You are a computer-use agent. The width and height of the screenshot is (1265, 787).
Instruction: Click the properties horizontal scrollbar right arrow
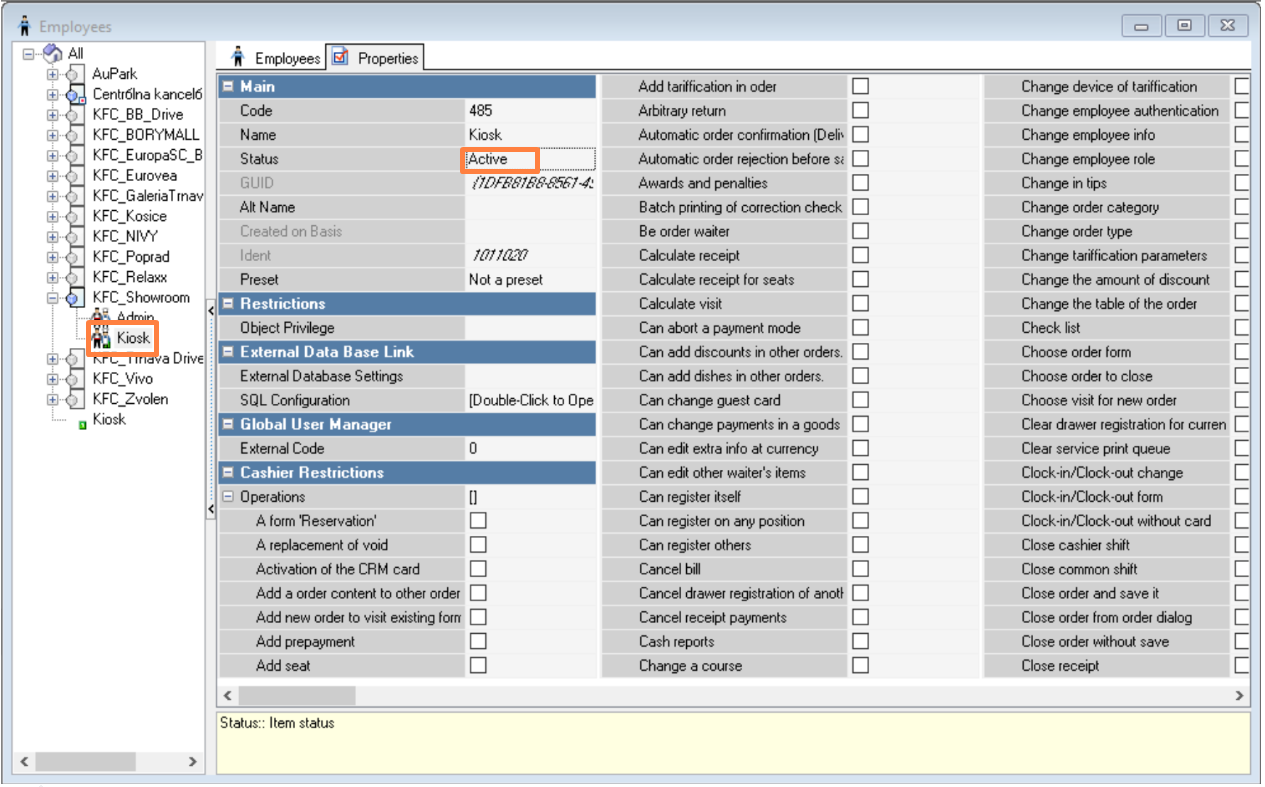coord(1240,695)
